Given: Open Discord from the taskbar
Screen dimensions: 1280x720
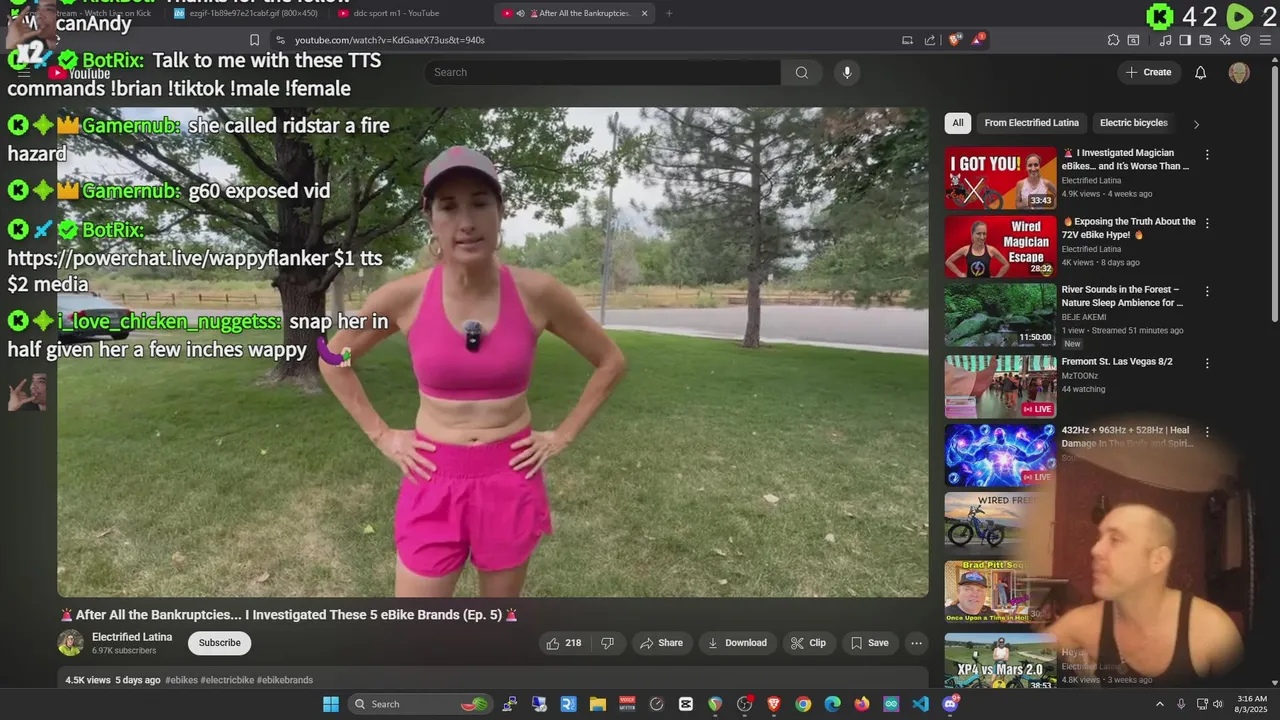Looking at the screenshot, I should tap(950, 704).
